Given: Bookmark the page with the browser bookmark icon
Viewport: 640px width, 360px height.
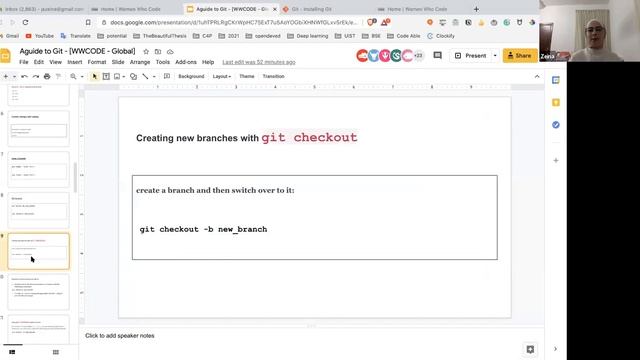Looking at the screenshot, I should point(88,22).
